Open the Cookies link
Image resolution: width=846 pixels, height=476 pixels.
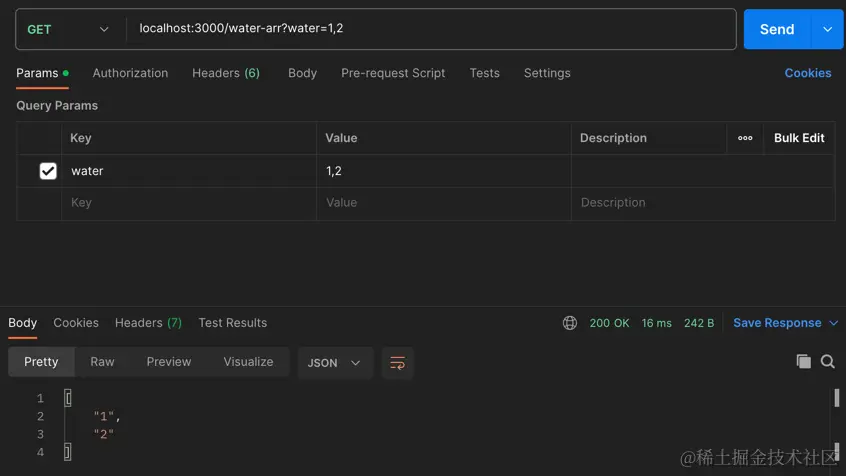point(808,73)
